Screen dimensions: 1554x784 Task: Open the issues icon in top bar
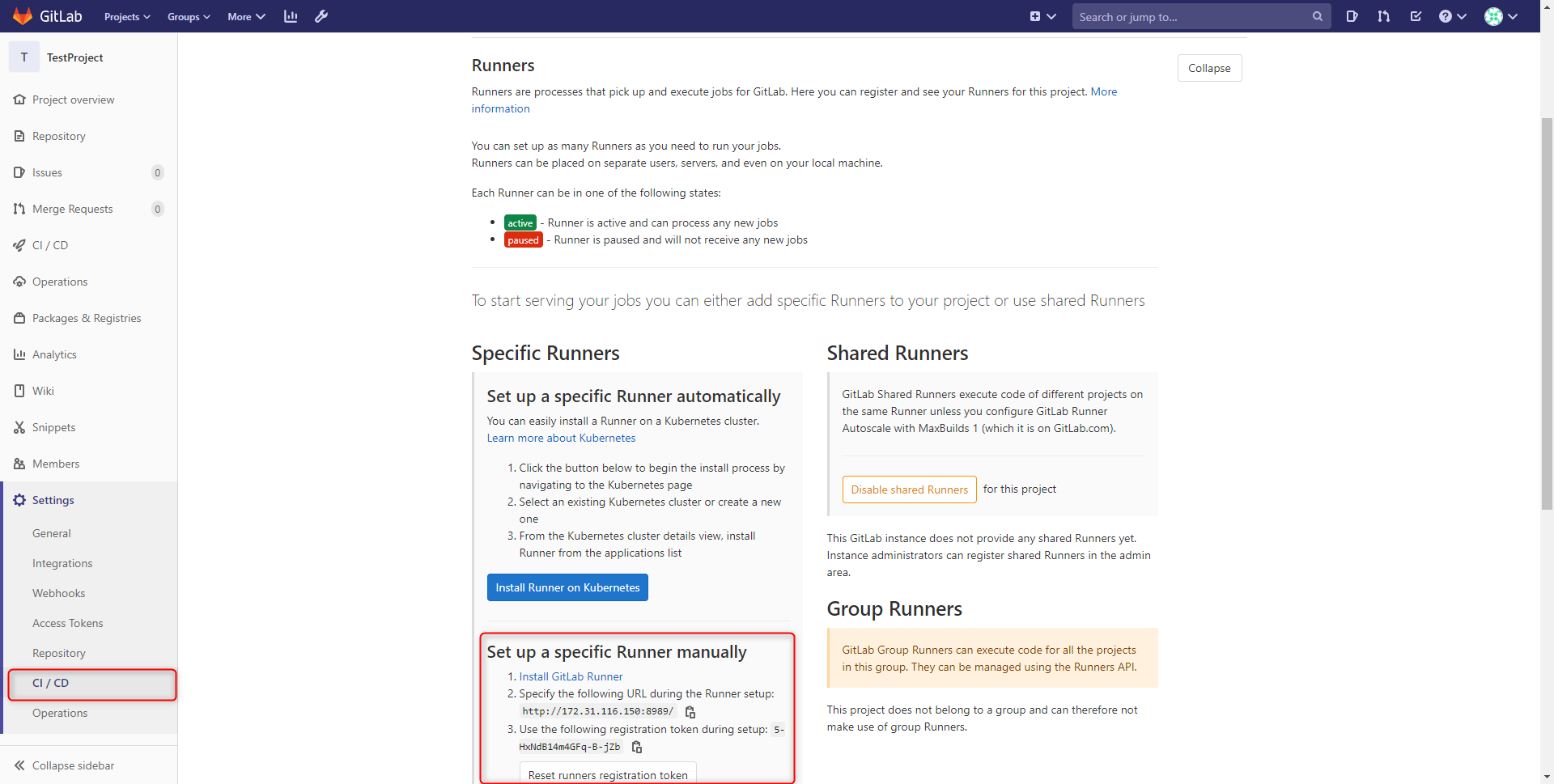[1352, 16]
